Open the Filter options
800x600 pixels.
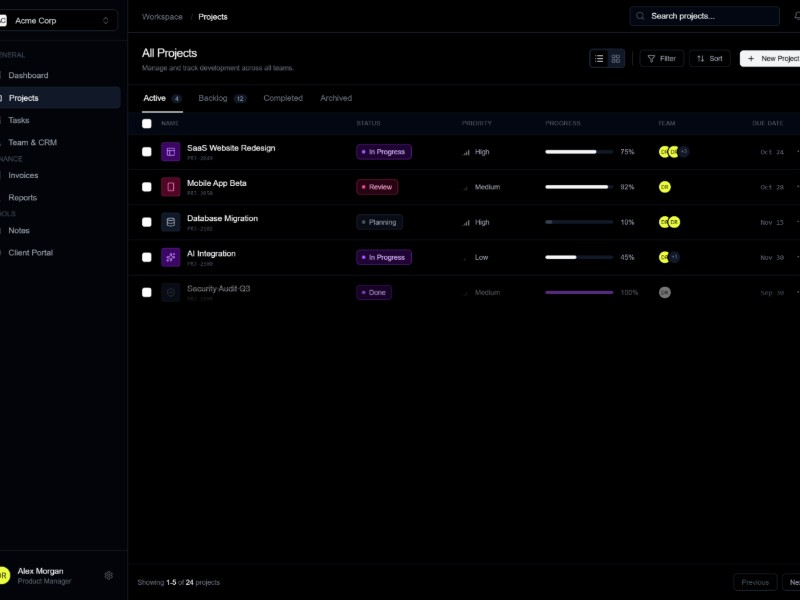661,58
